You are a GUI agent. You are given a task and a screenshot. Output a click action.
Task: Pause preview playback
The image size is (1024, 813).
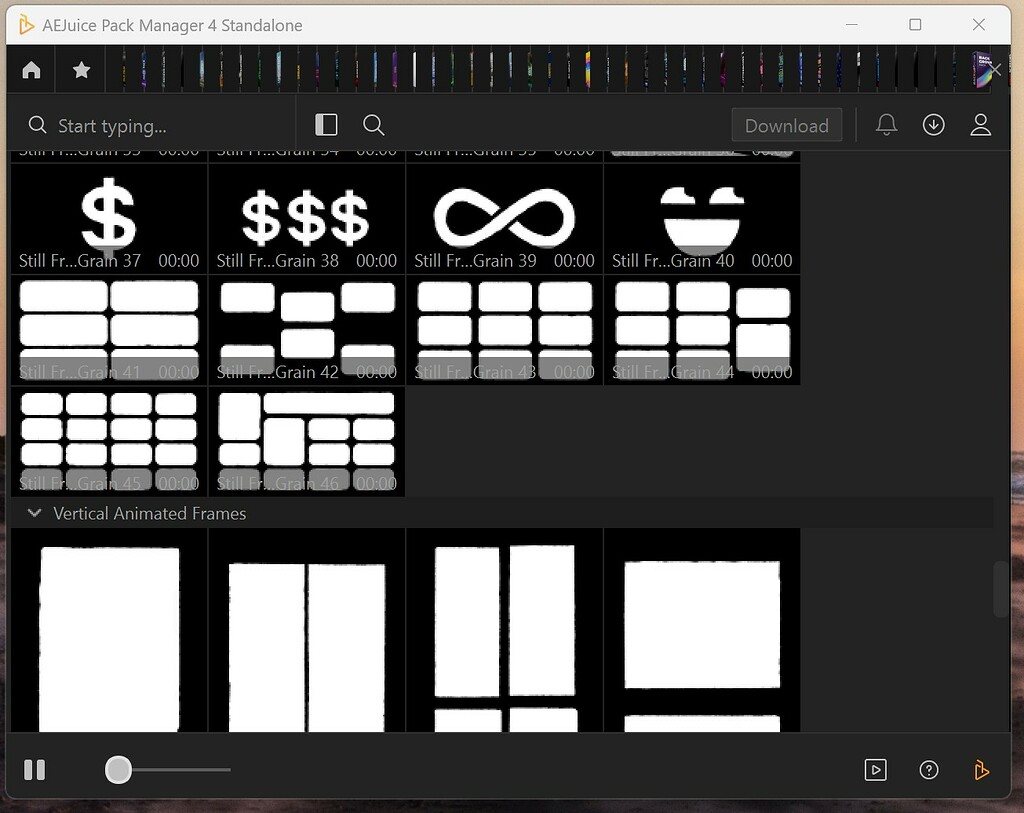pyautogui.click(x=35, y=770)
